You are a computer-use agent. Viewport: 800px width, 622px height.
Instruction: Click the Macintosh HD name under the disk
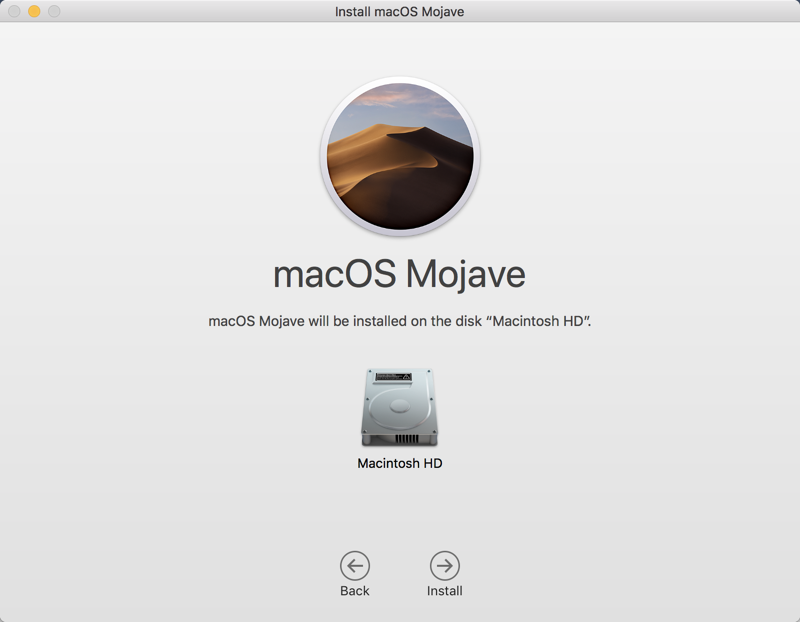click(400, 464)
